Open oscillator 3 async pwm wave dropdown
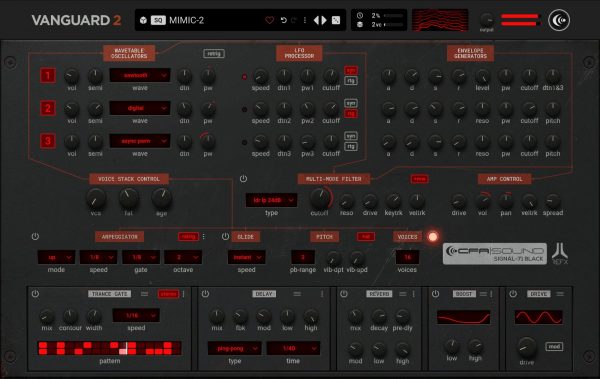The width and height of the screenshot is (600, 379). (x=140, y=141)
